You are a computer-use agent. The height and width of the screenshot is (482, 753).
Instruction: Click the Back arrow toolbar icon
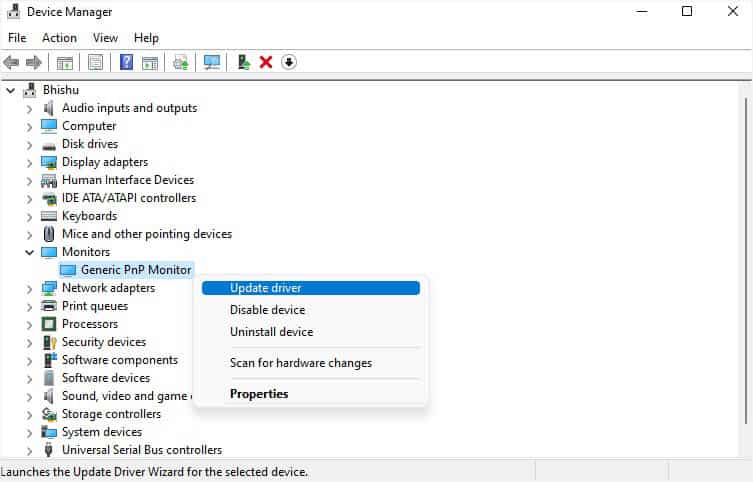[x=11, y=62]
